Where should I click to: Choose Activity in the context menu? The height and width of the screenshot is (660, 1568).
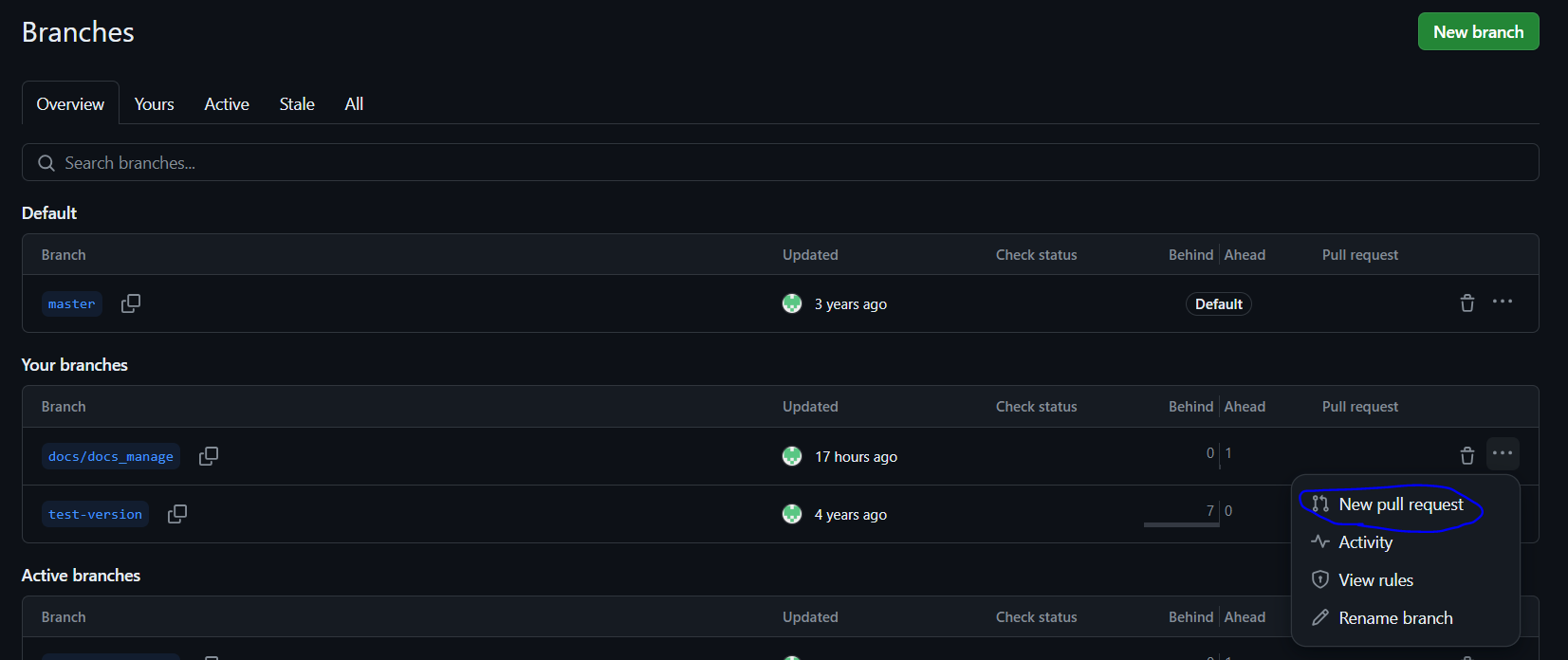point(1365,542)
